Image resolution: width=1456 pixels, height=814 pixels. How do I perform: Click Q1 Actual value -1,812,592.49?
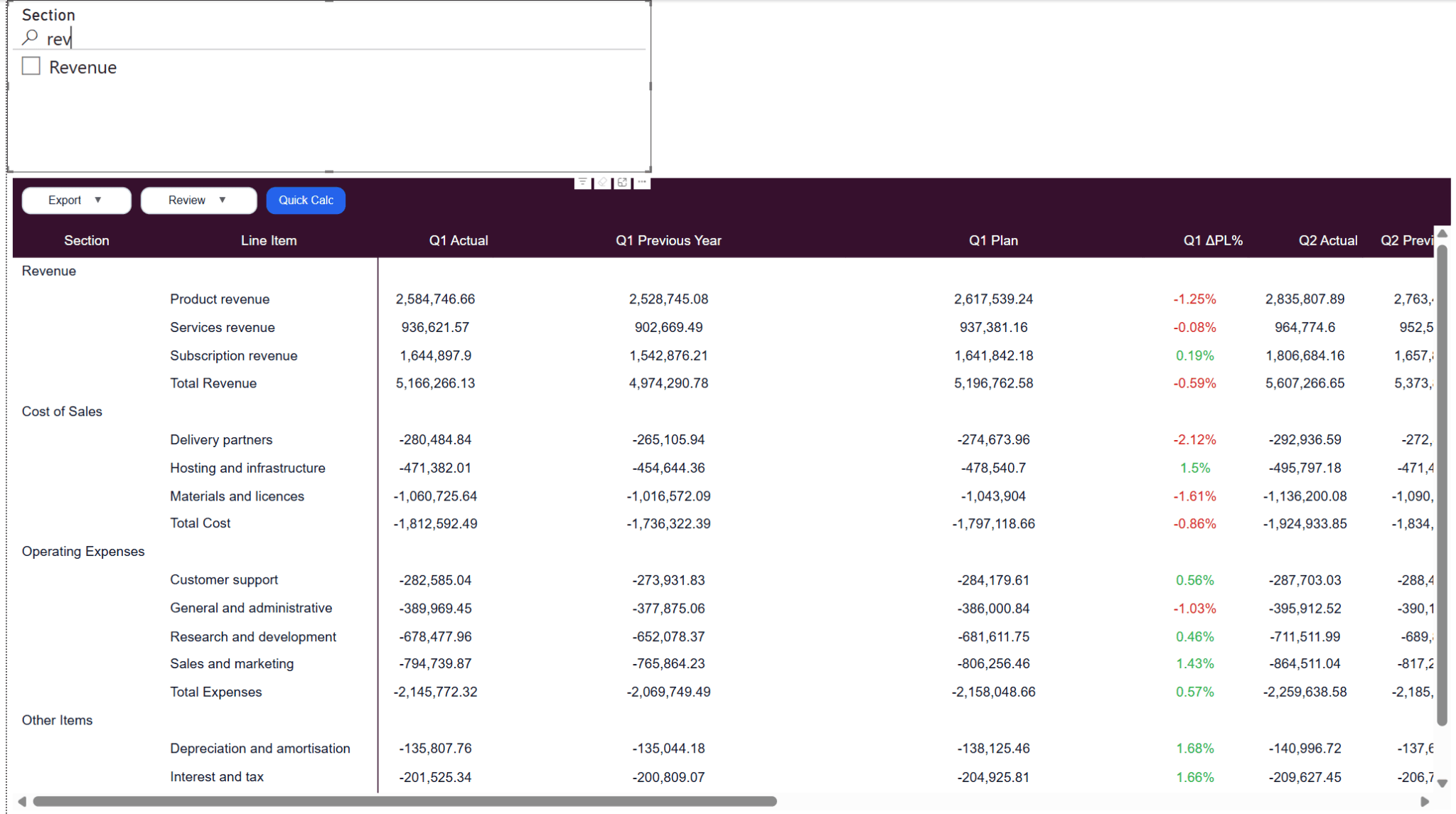click(x=435, y=523)
